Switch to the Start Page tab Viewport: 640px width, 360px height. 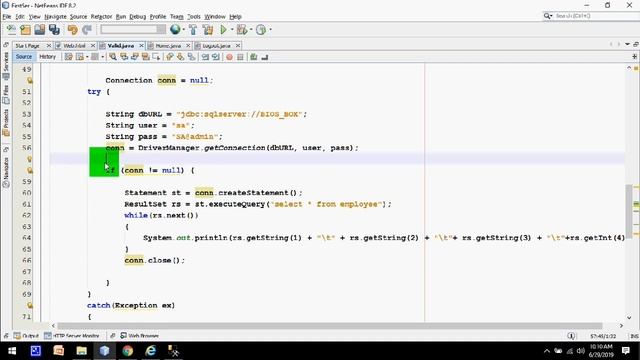28,46
